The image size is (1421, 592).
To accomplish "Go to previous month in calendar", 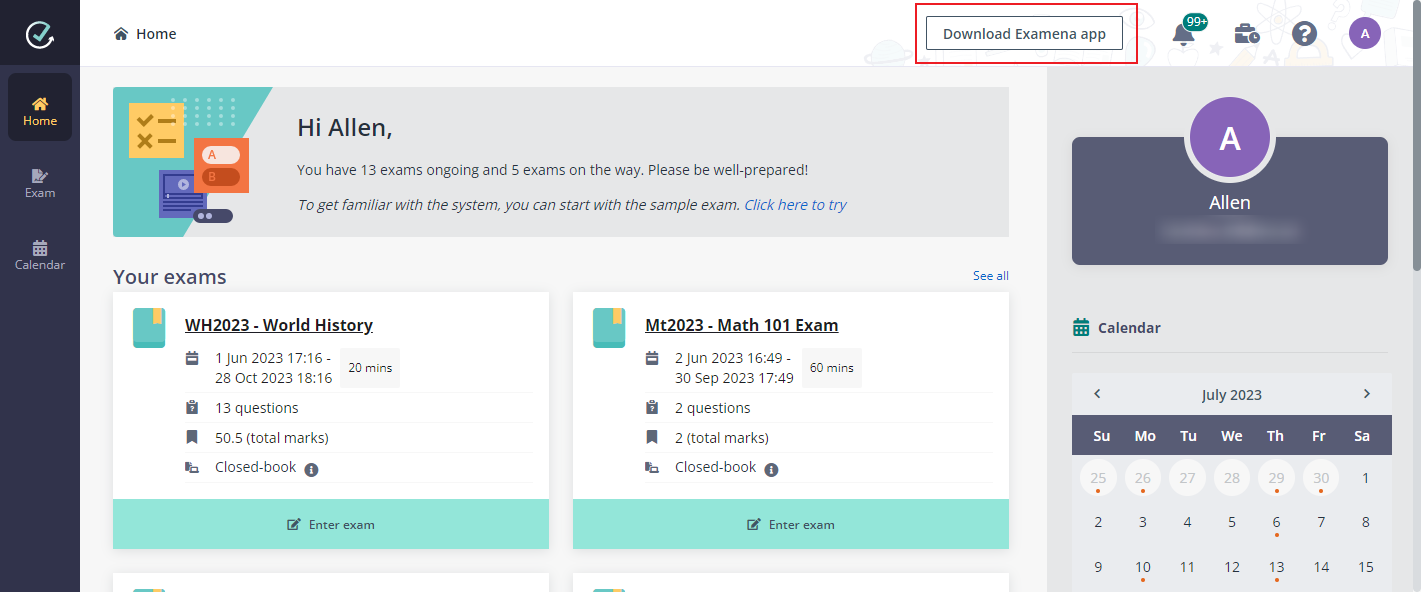I will [x=1097, y=394].
